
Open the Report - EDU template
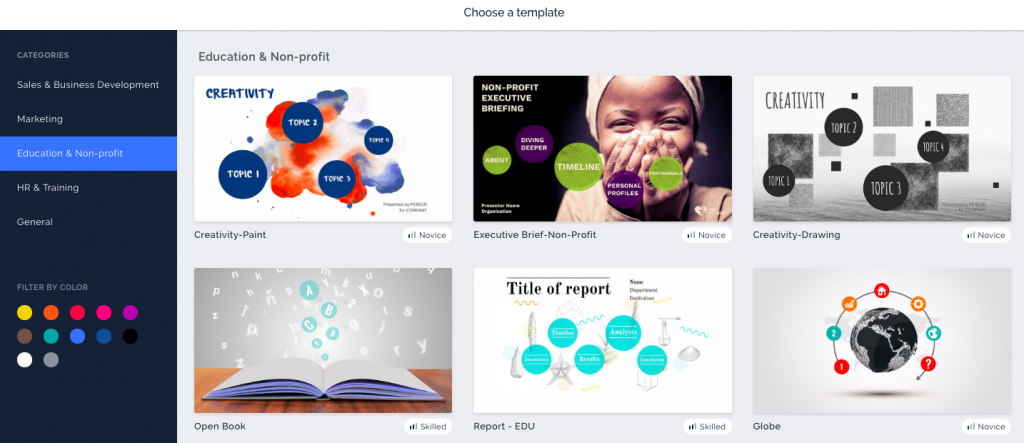(602, 340)
